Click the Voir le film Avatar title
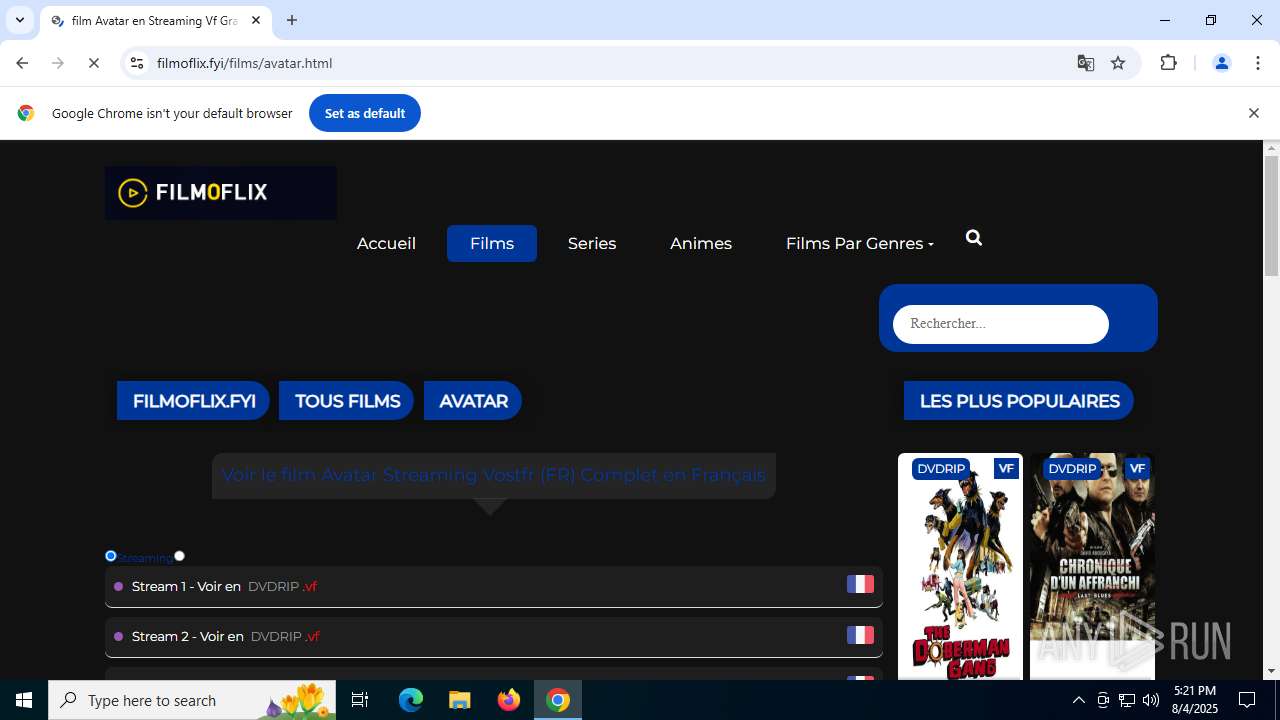Image resolution: width=1280 pixels, height=720 pixels. (x=494, y=475)
